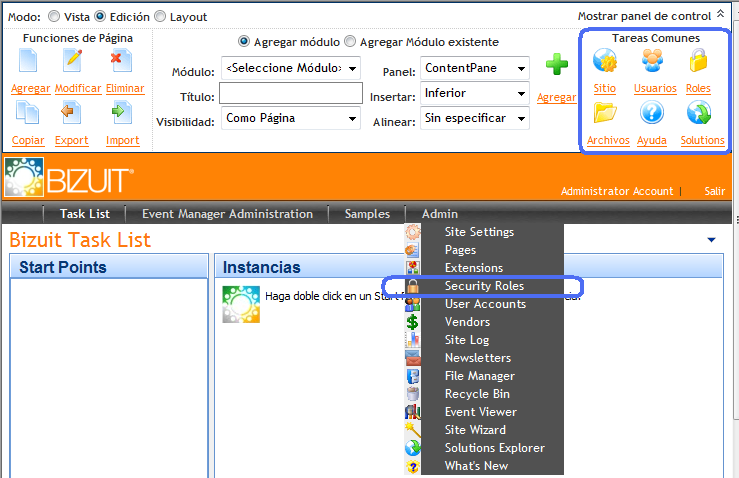Open the Visibilidad dropdown
Image resolution: width=739 pixels, height=478 pixels.
click(x=290, y=118)
